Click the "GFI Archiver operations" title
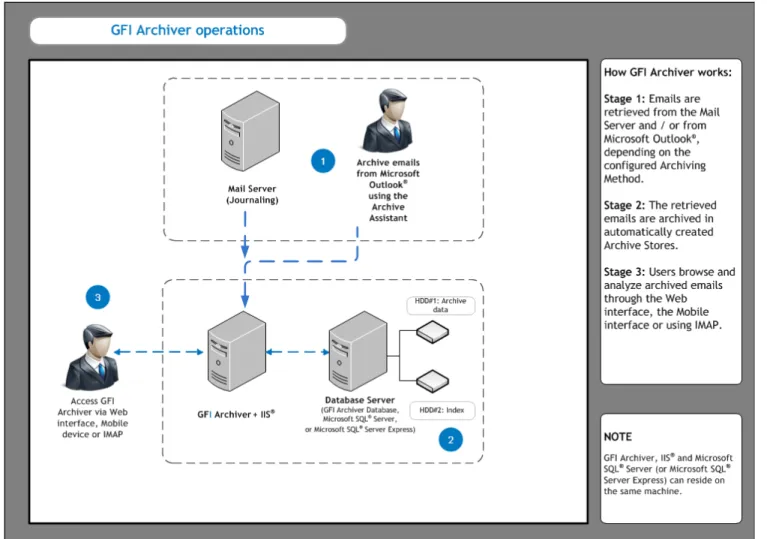Viewport: 767px width, 539px height. click(187, 30)
